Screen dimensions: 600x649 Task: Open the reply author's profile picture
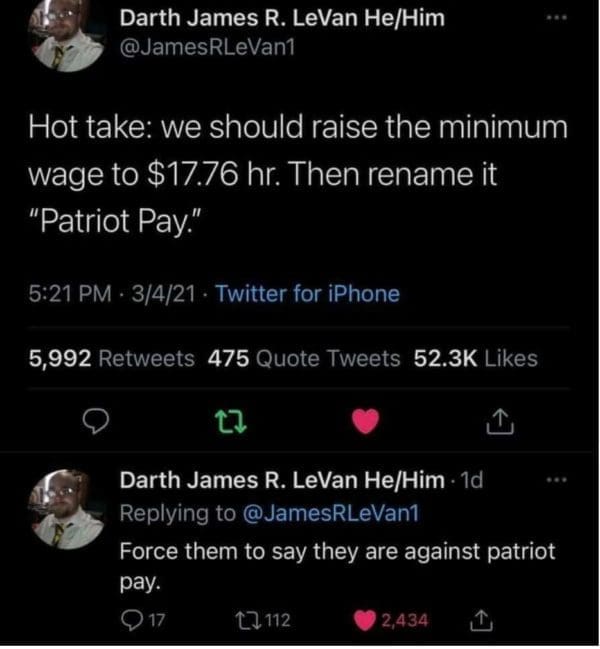coord(67,509)
